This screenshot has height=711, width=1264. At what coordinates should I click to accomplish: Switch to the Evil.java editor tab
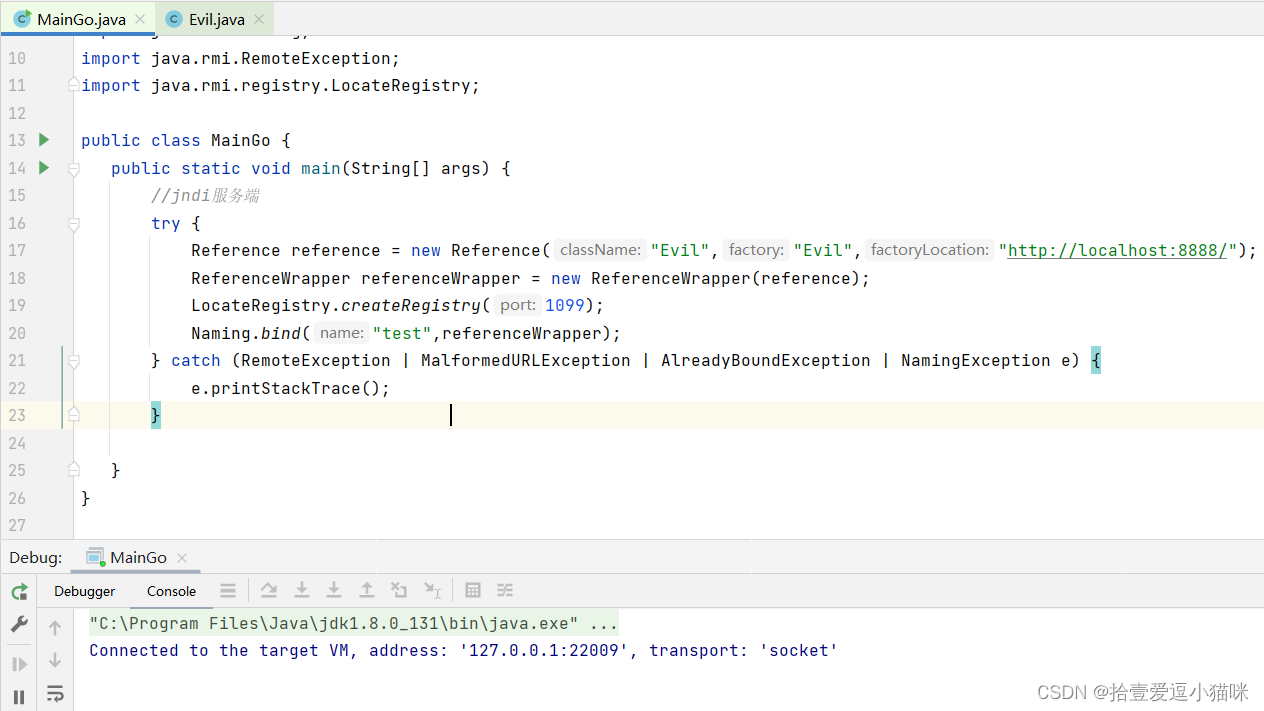coord(216,19)
